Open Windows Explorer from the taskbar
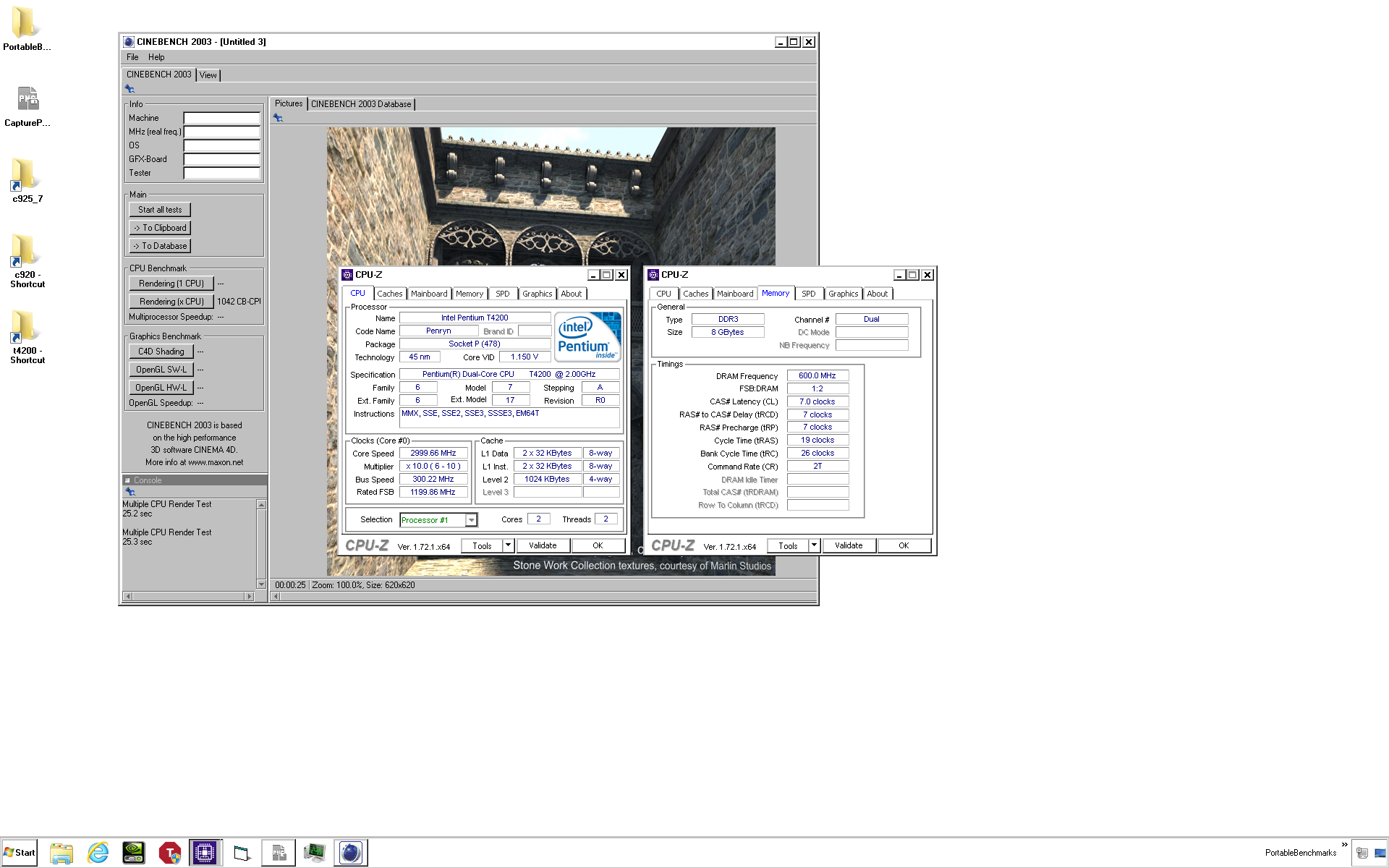This screenshot has width=1389, height=868. point(61,853)
